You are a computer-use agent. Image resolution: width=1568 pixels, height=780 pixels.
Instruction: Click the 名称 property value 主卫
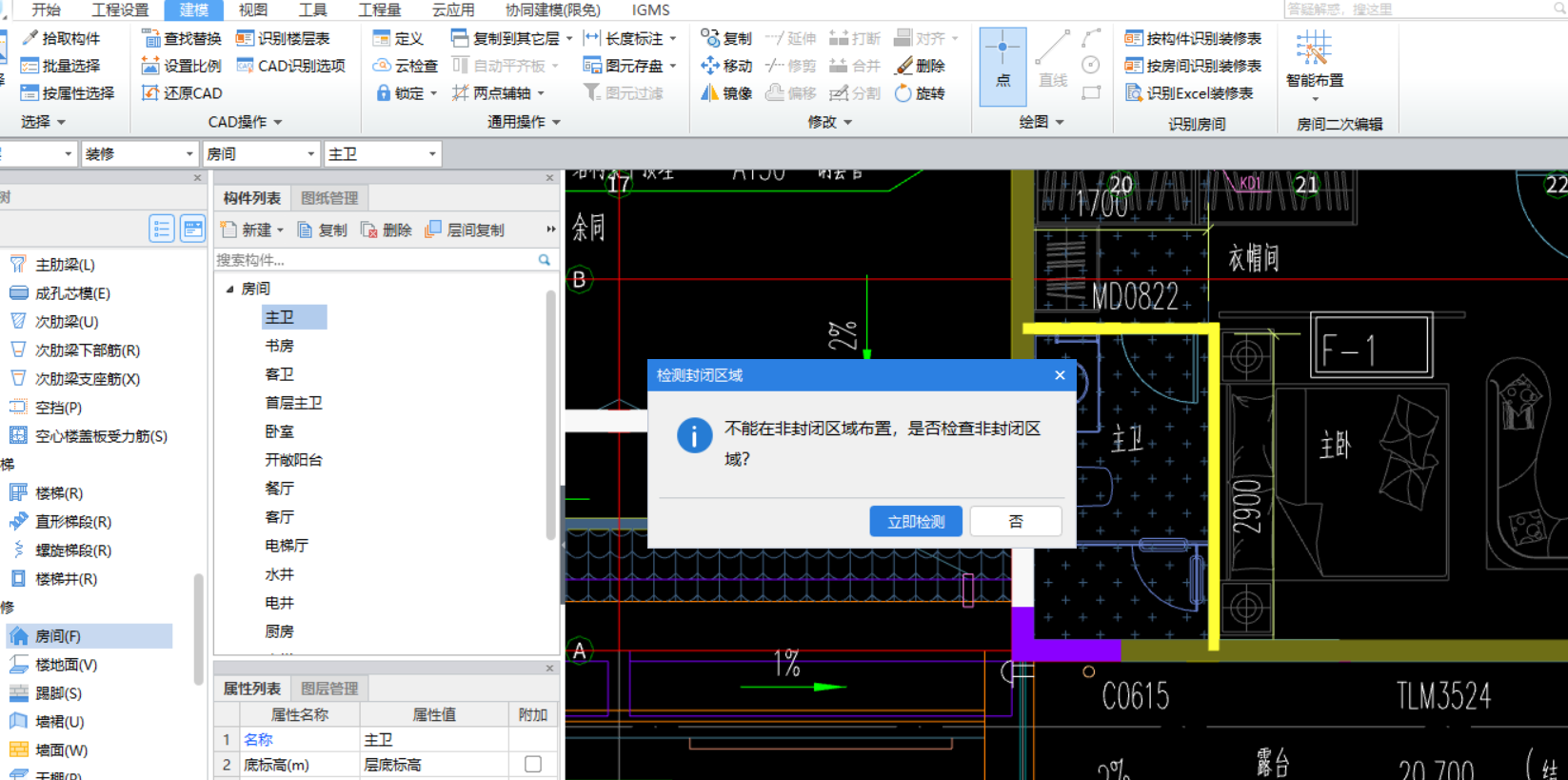tap(433, 739)
